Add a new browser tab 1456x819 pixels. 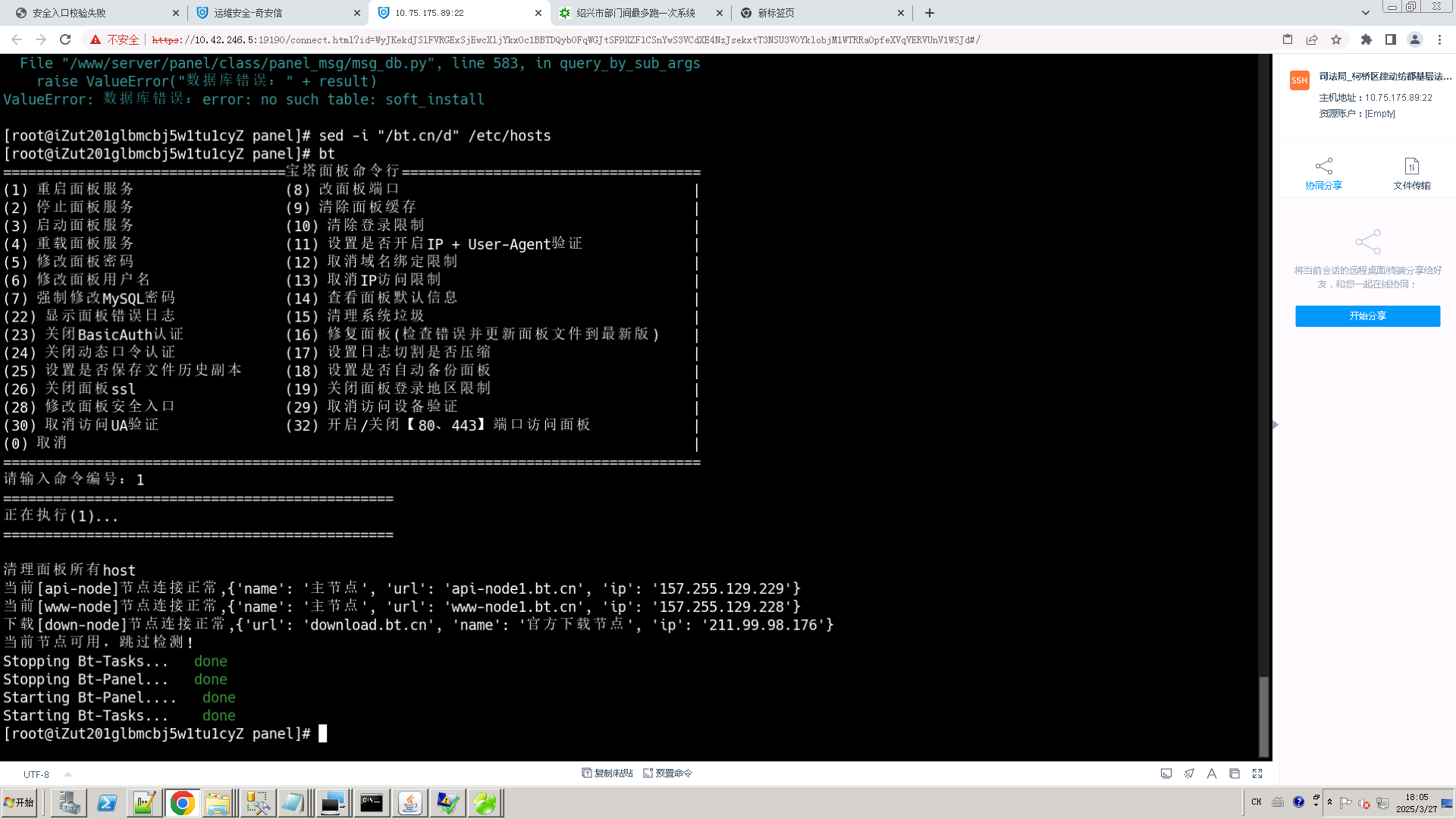[x=930, y=13]
